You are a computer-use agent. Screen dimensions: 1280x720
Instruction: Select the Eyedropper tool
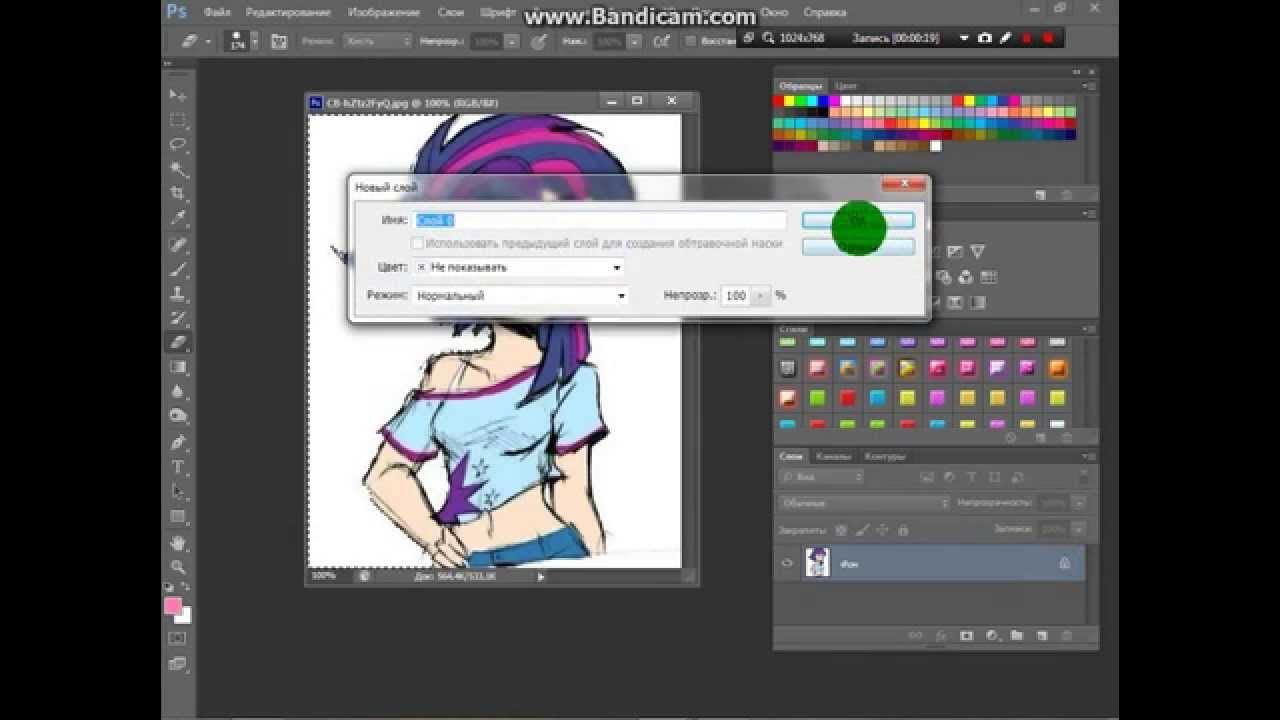coord(178,219)
